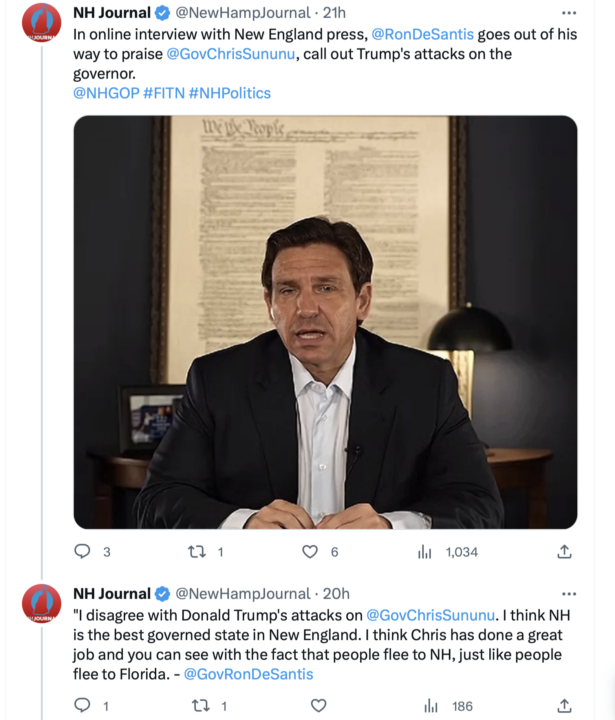Open more options on first tweet
This screenshot has height=720, width=615.
click(569, 13)
